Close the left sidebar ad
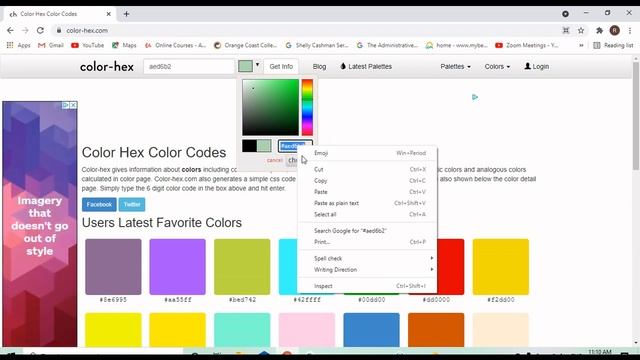 (73, 105)
